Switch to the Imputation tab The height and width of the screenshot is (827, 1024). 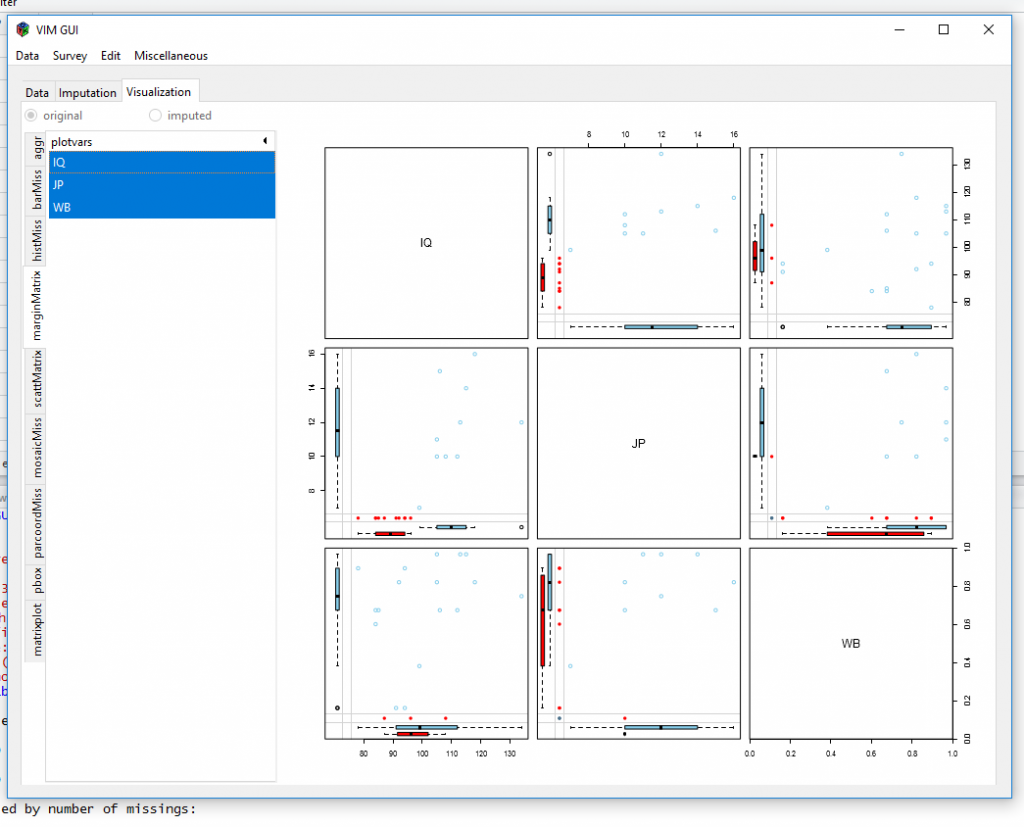point(87,91)
